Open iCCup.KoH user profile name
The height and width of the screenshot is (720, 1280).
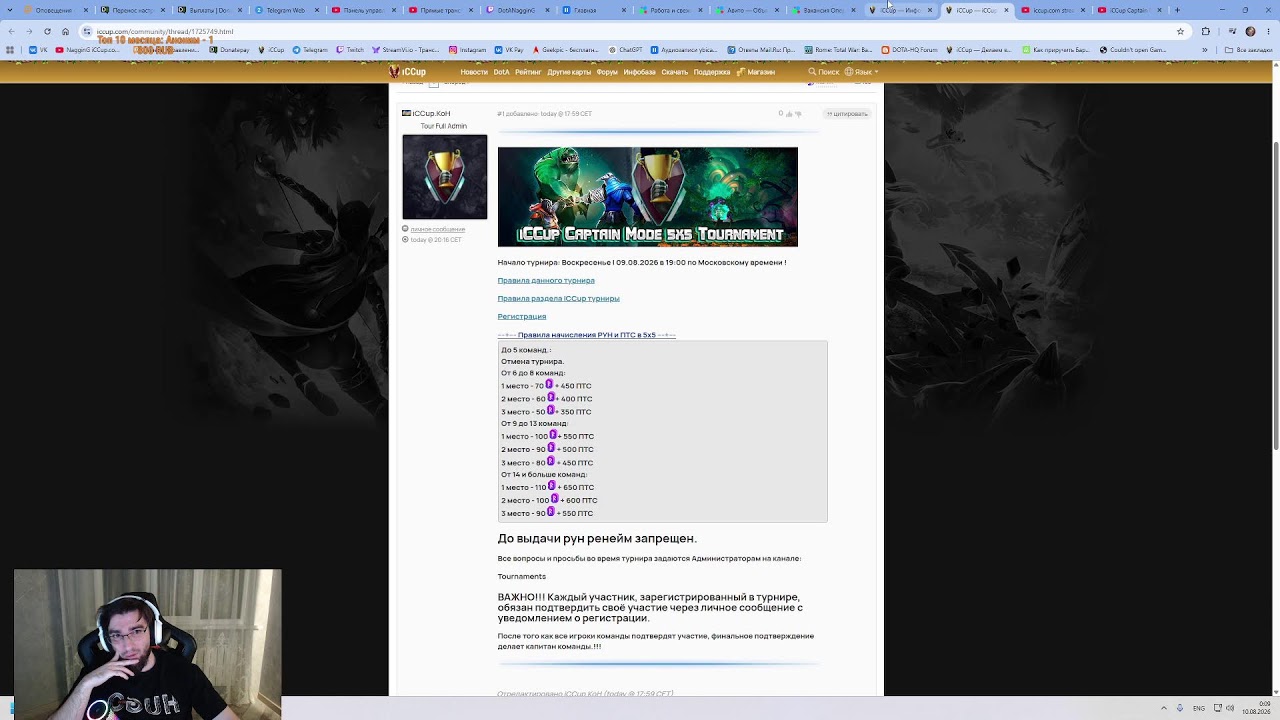(431, 114)
